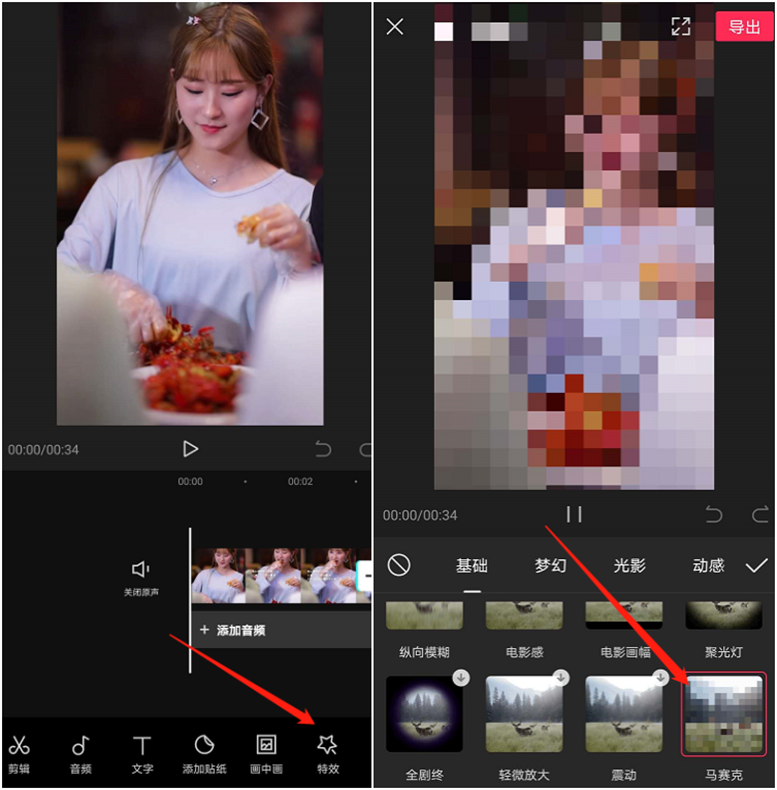Click the red 导出 export button
Screen dimensions: 777x790
pos(744,26)
